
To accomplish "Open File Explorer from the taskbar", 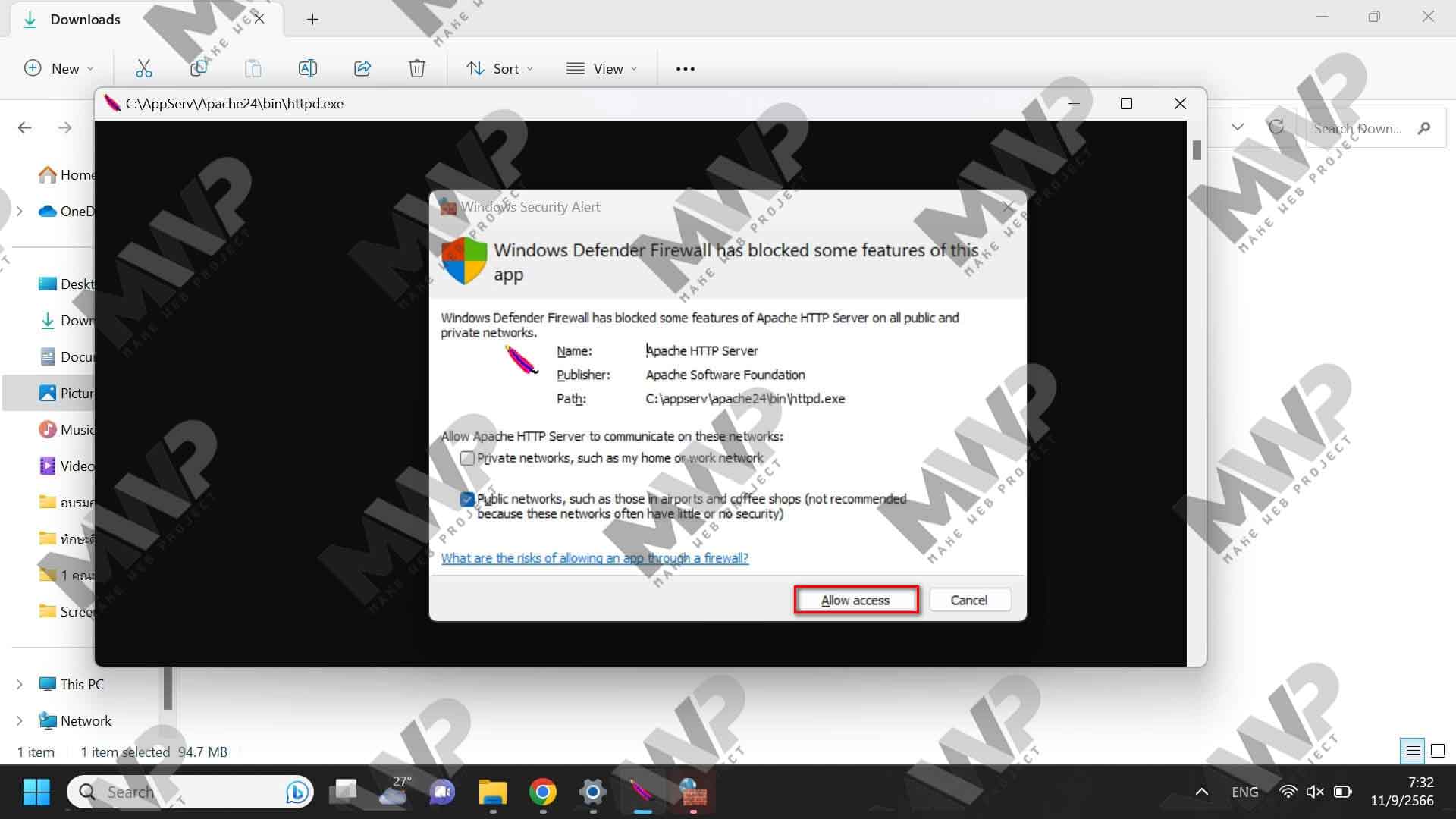I will coord(493,792).
